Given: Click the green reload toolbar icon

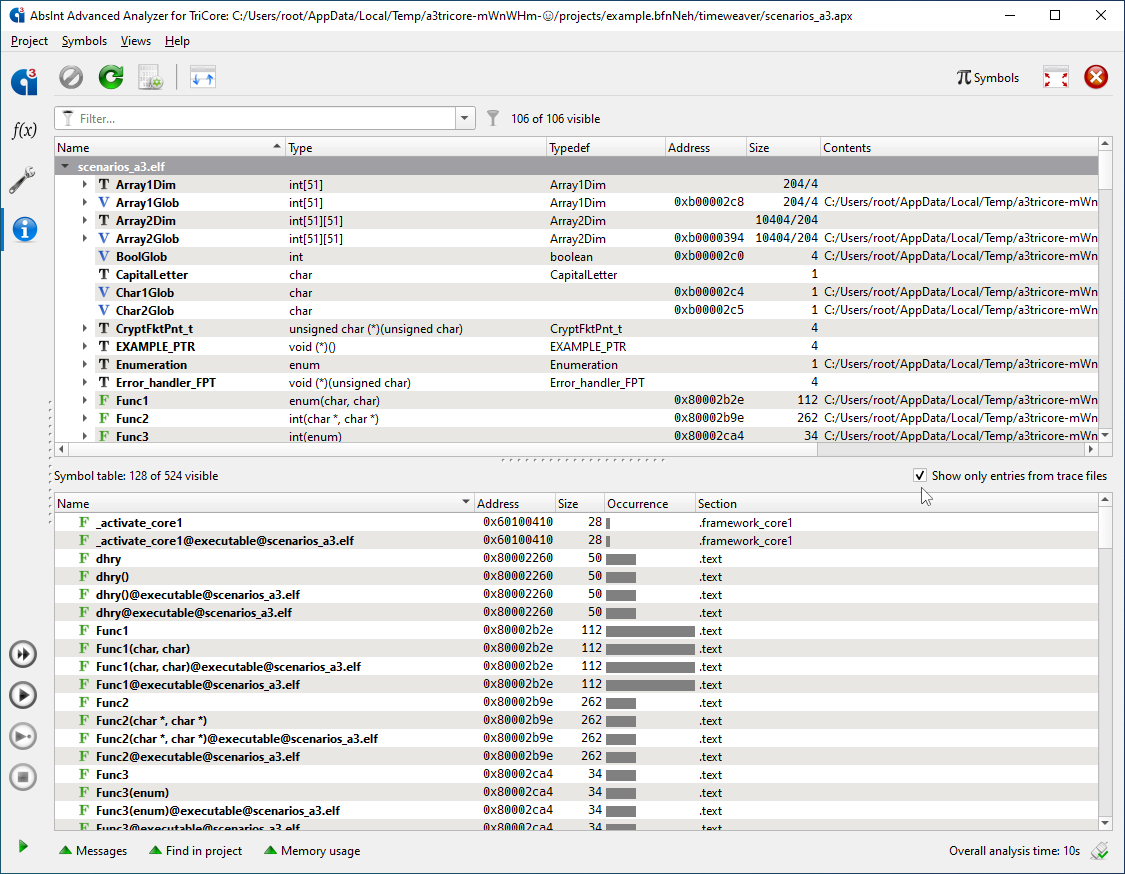Looking at the screenshot, I should [x=111, y=77].
